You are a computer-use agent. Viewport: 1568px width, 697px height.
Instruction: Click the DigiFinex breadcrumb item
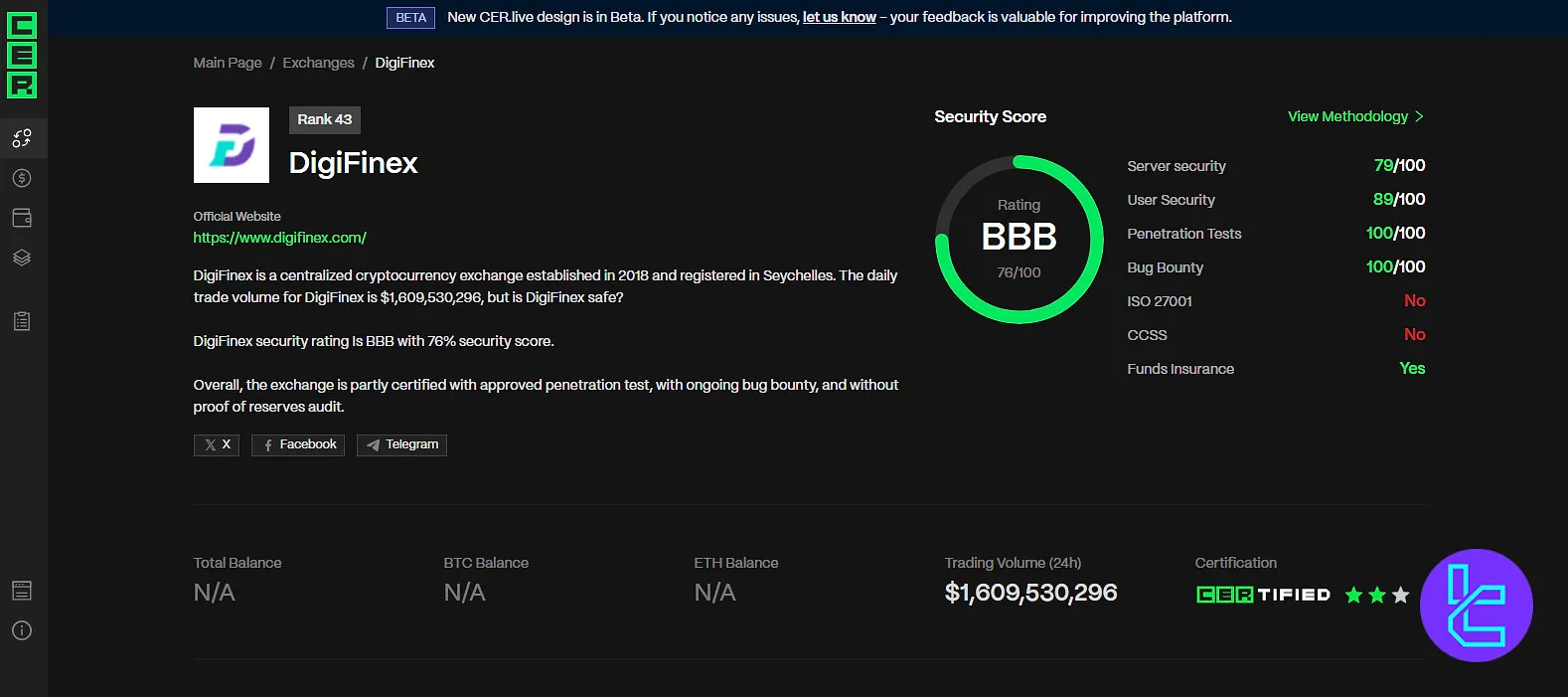404,63
